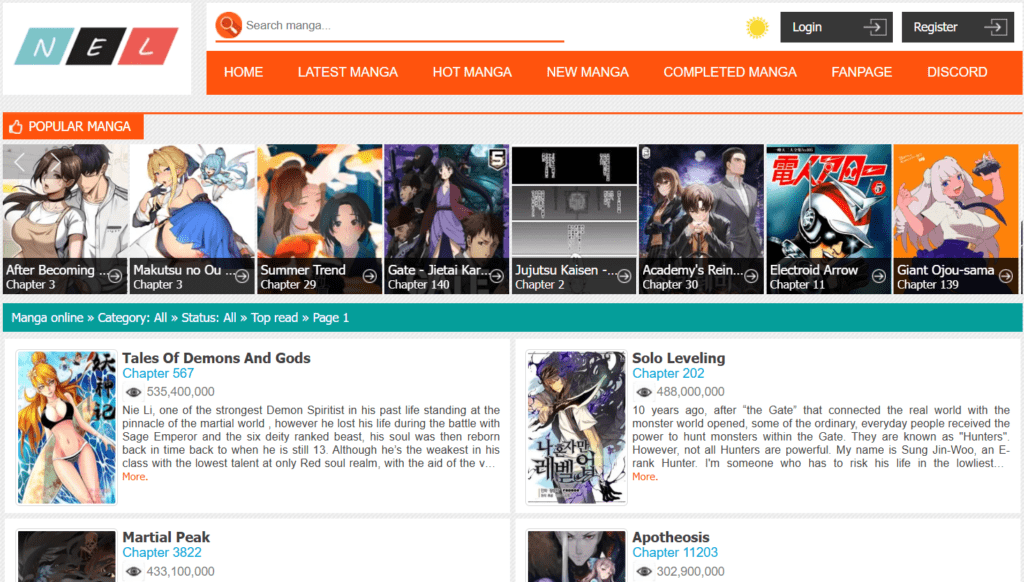1024x582 pixels.
Task: Open Electroid Arrow Chapter 11 link
Action: coord(797,285)
